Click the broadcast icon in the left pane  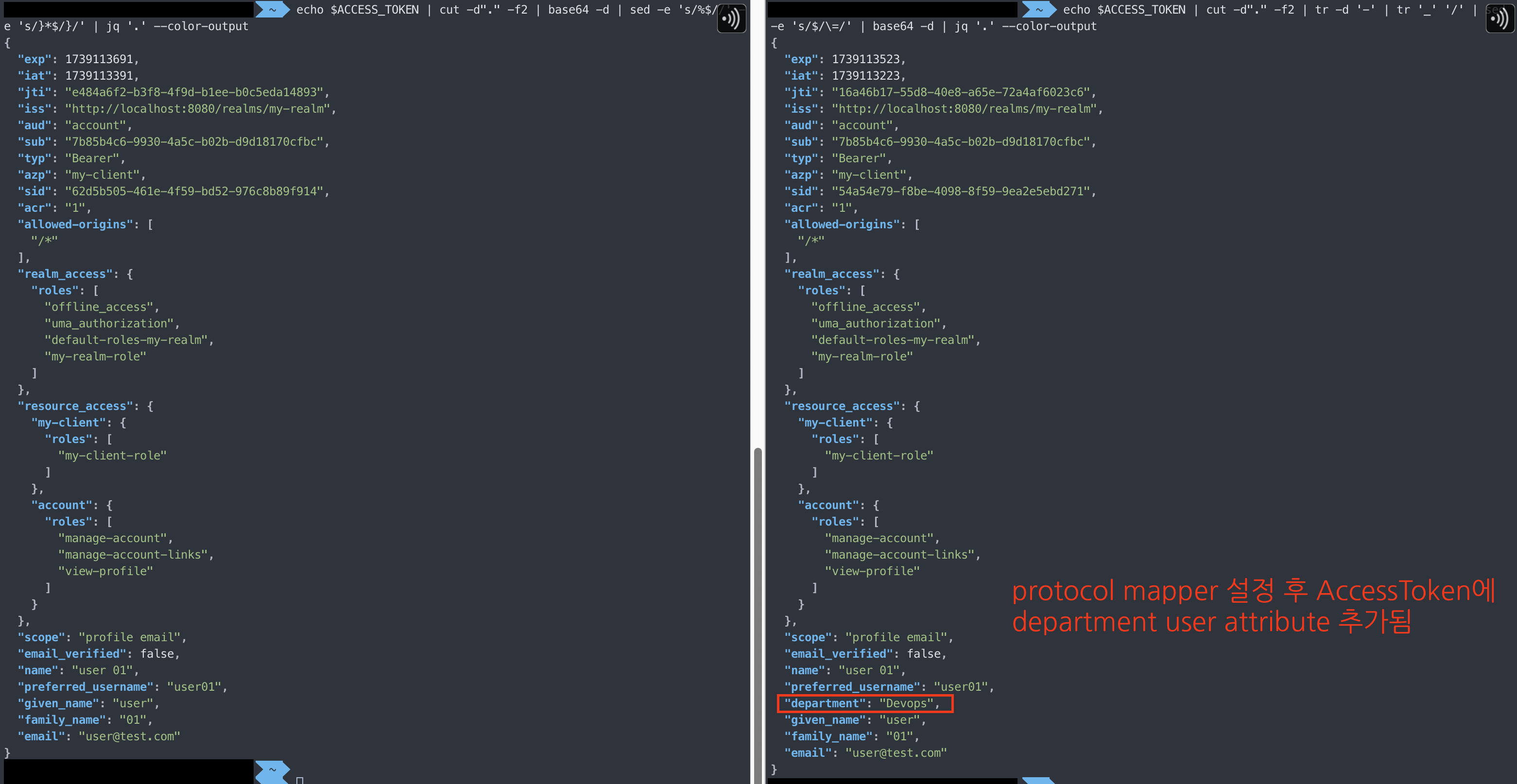click(731, 19)
